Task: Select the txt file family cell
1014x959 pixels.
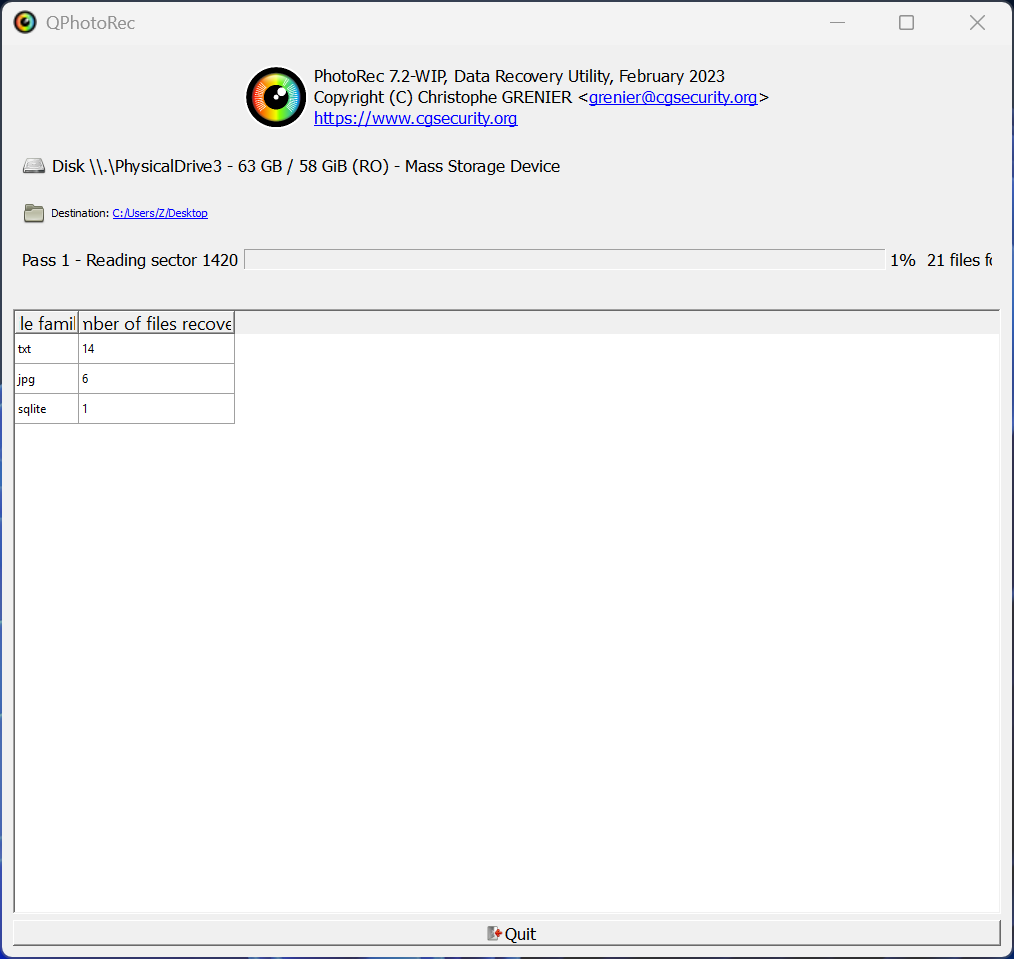Action: coord(47,349)
